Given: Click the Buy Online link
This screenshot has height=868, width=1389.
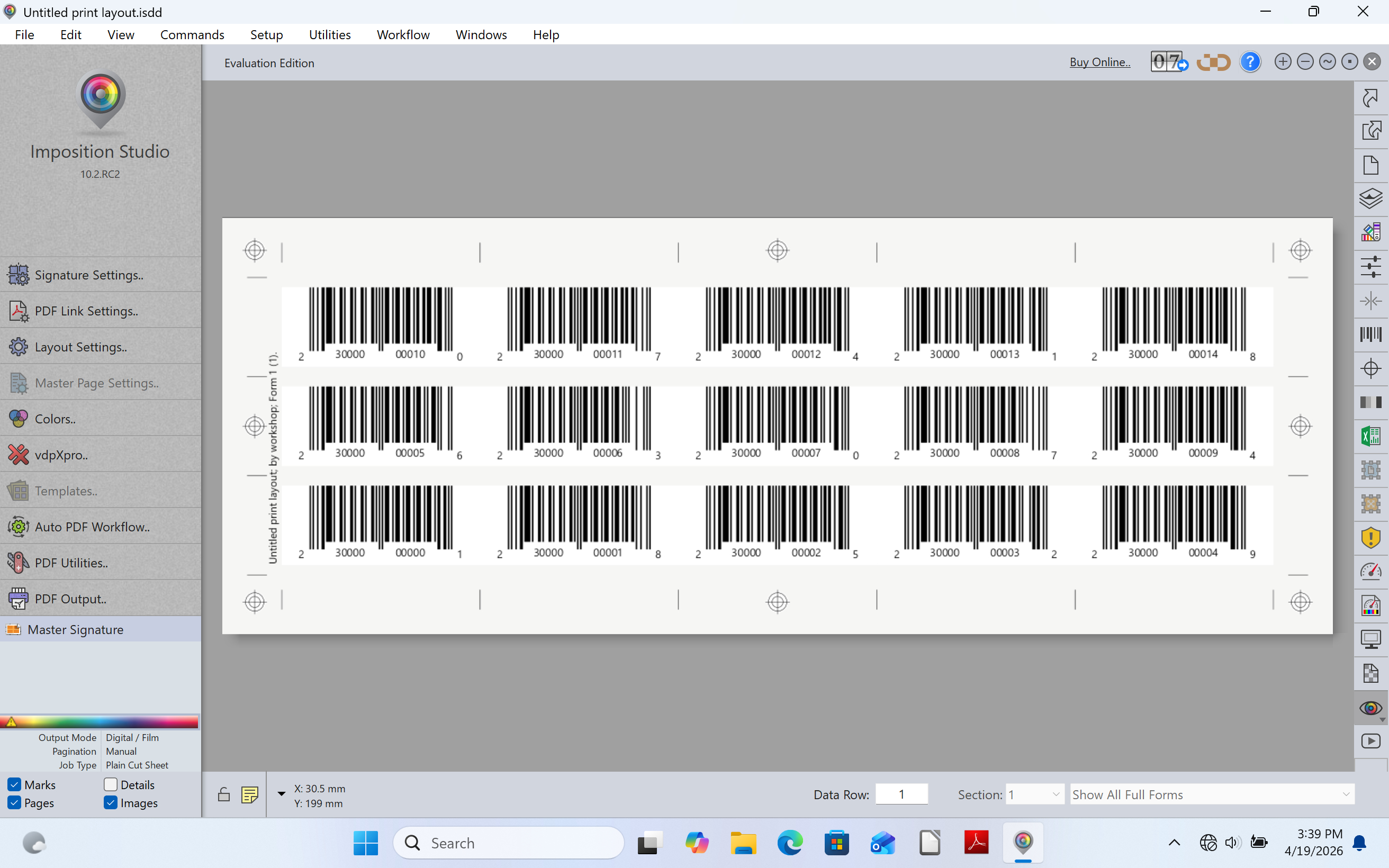Looking at the screenshot, I should point(1099,62).
